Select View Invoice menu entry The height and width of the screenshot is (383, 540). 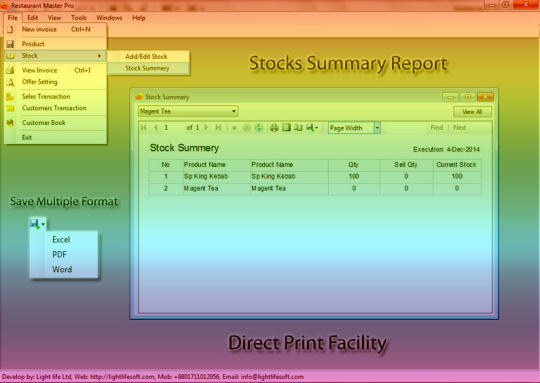[55, 70]
